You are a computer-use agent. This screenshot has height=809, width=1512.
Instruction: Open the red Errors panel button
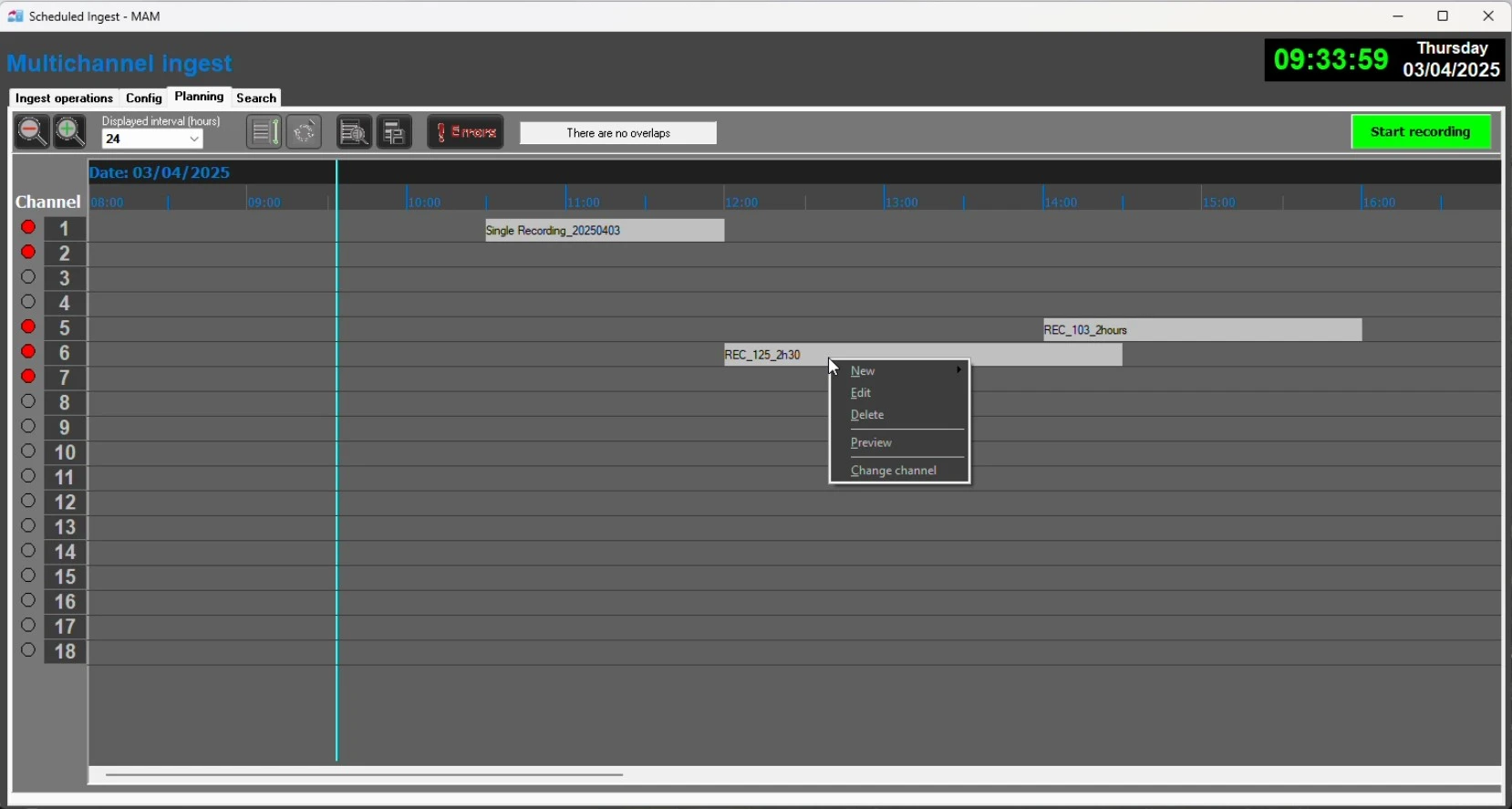click(x=465, y=132)
